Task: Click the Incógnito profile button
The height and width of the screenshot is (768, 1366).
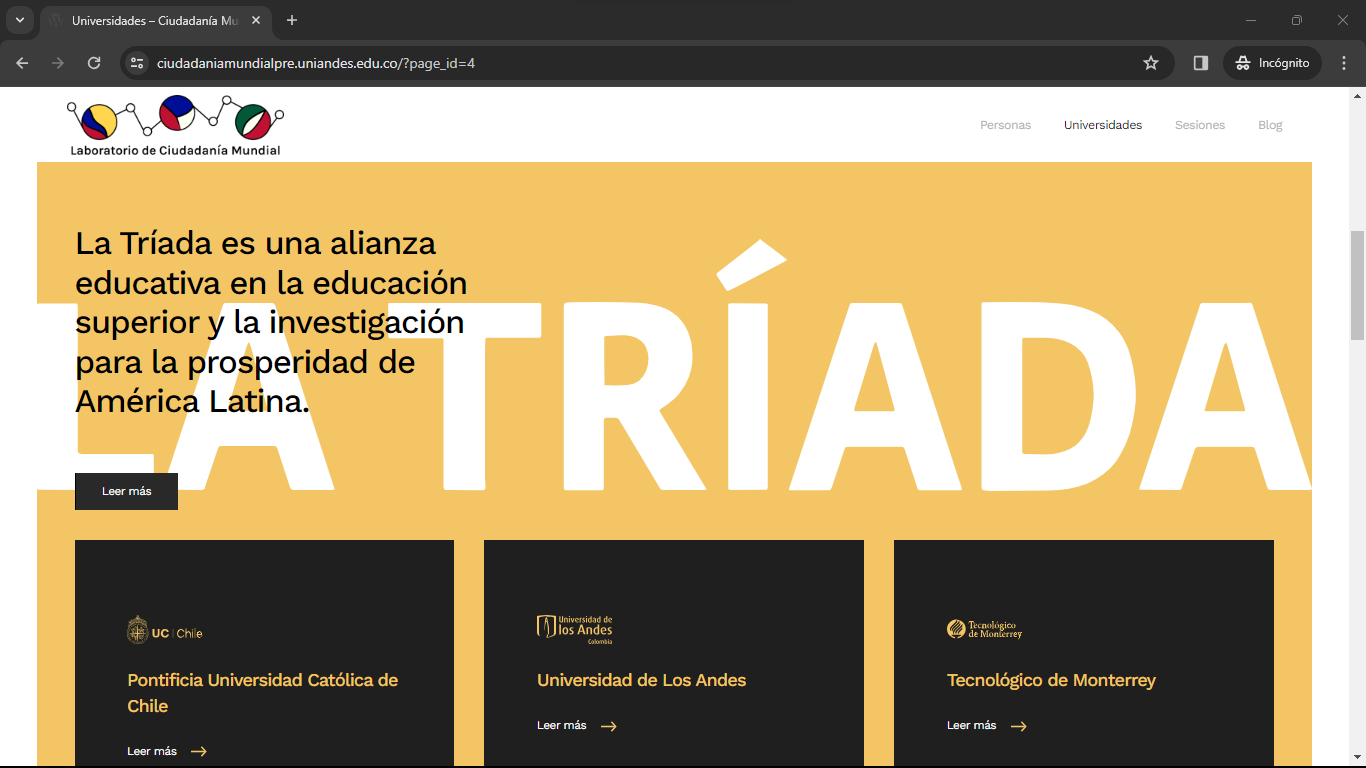Action: (x=1272, y=63)
